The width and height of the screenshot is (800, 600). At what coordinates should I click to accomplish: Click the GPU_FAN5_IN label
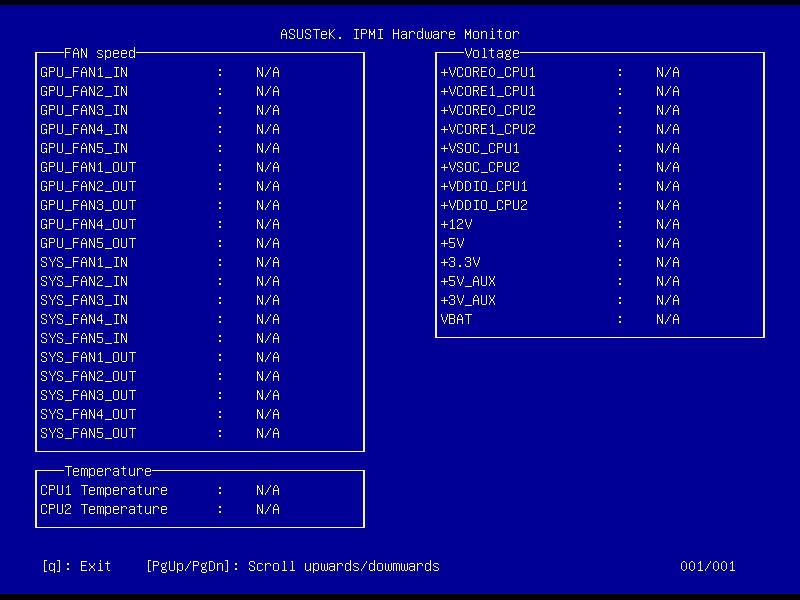[84, 148]
